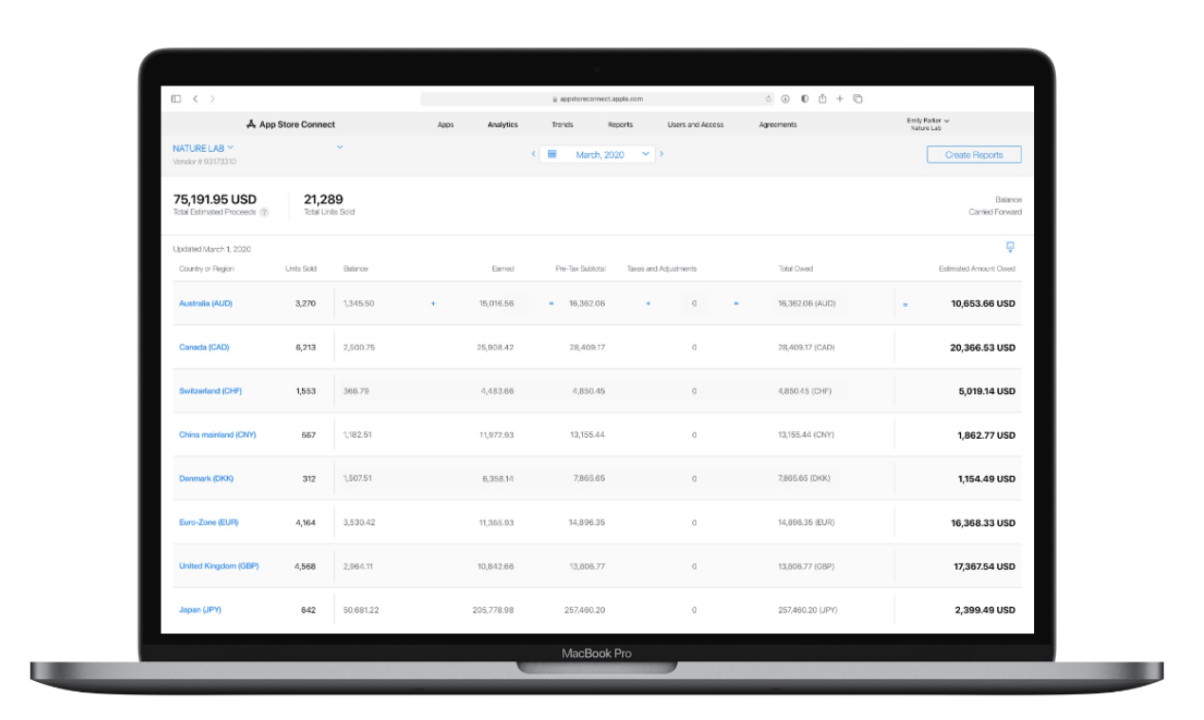Go back with the browser back arrow
This screenshot has height=720, width=1204.
tap(195, 99)
